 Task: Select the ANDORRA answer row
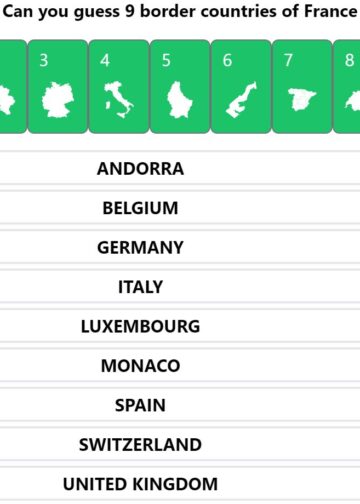tap(180, 168)
